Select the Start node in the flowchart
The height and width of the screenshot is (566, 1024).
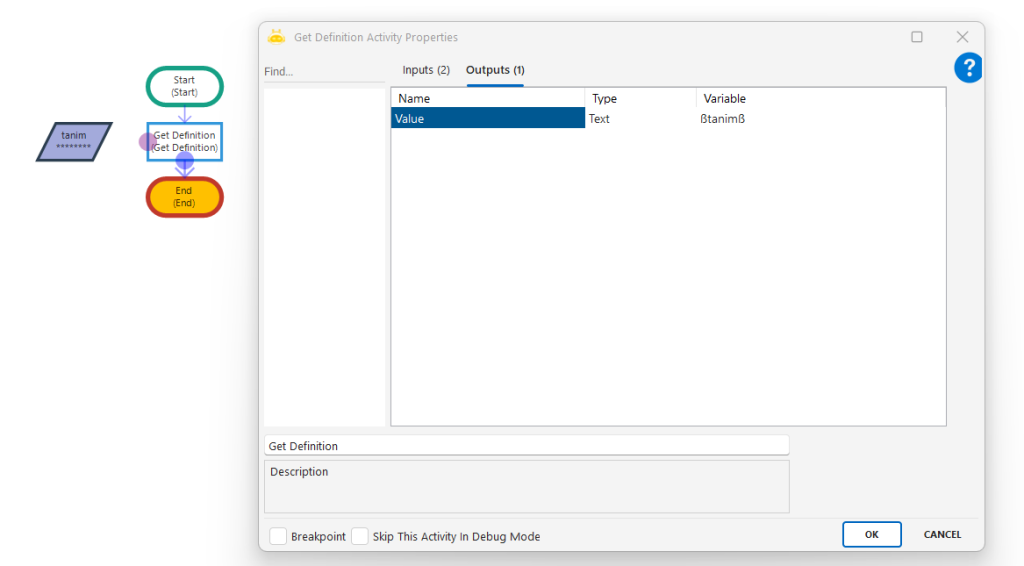(184, 86)
